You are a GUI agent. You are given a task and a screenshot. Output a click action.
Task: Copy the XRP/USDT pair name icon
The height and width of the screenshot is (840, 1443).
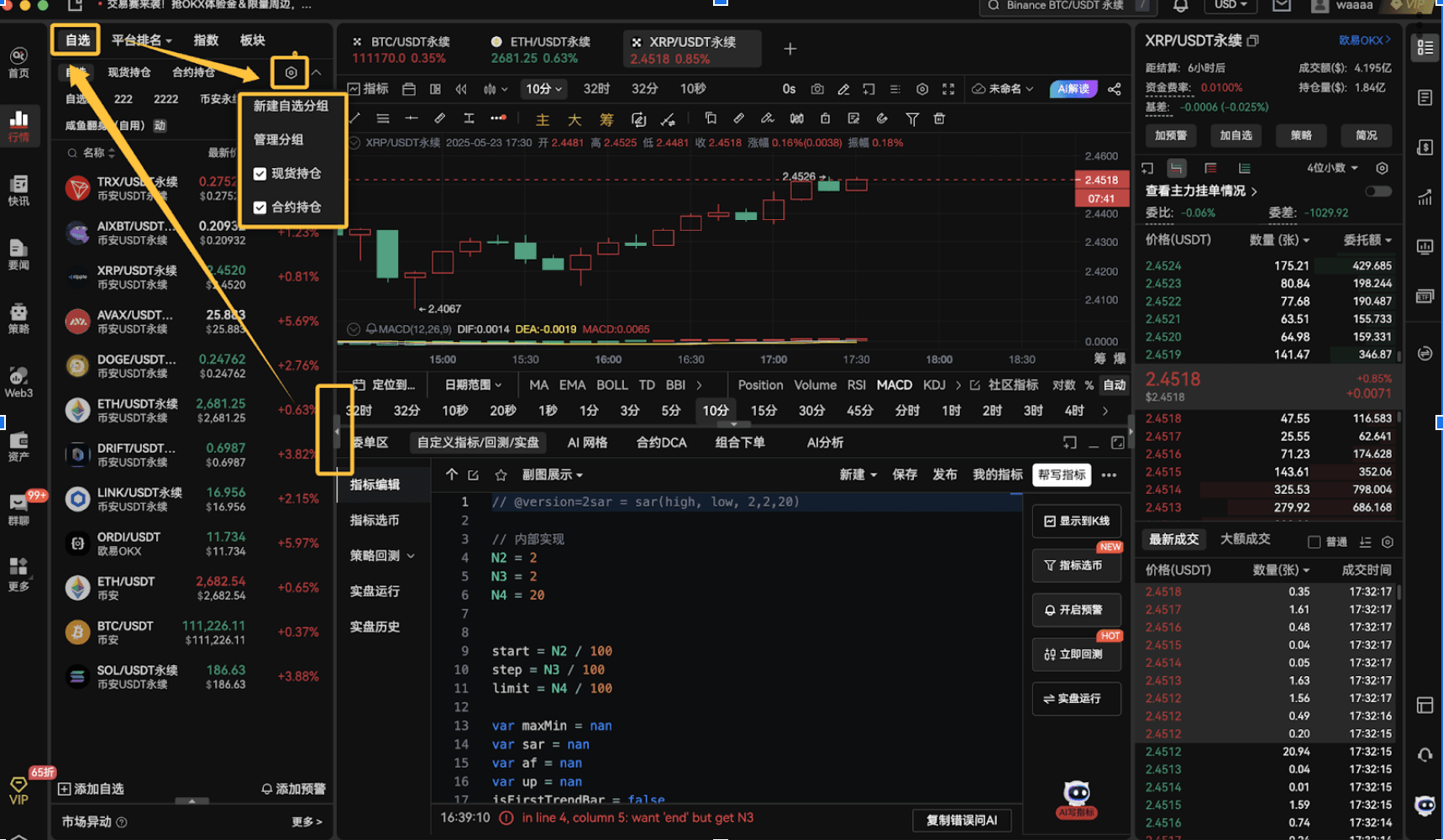1253,40
